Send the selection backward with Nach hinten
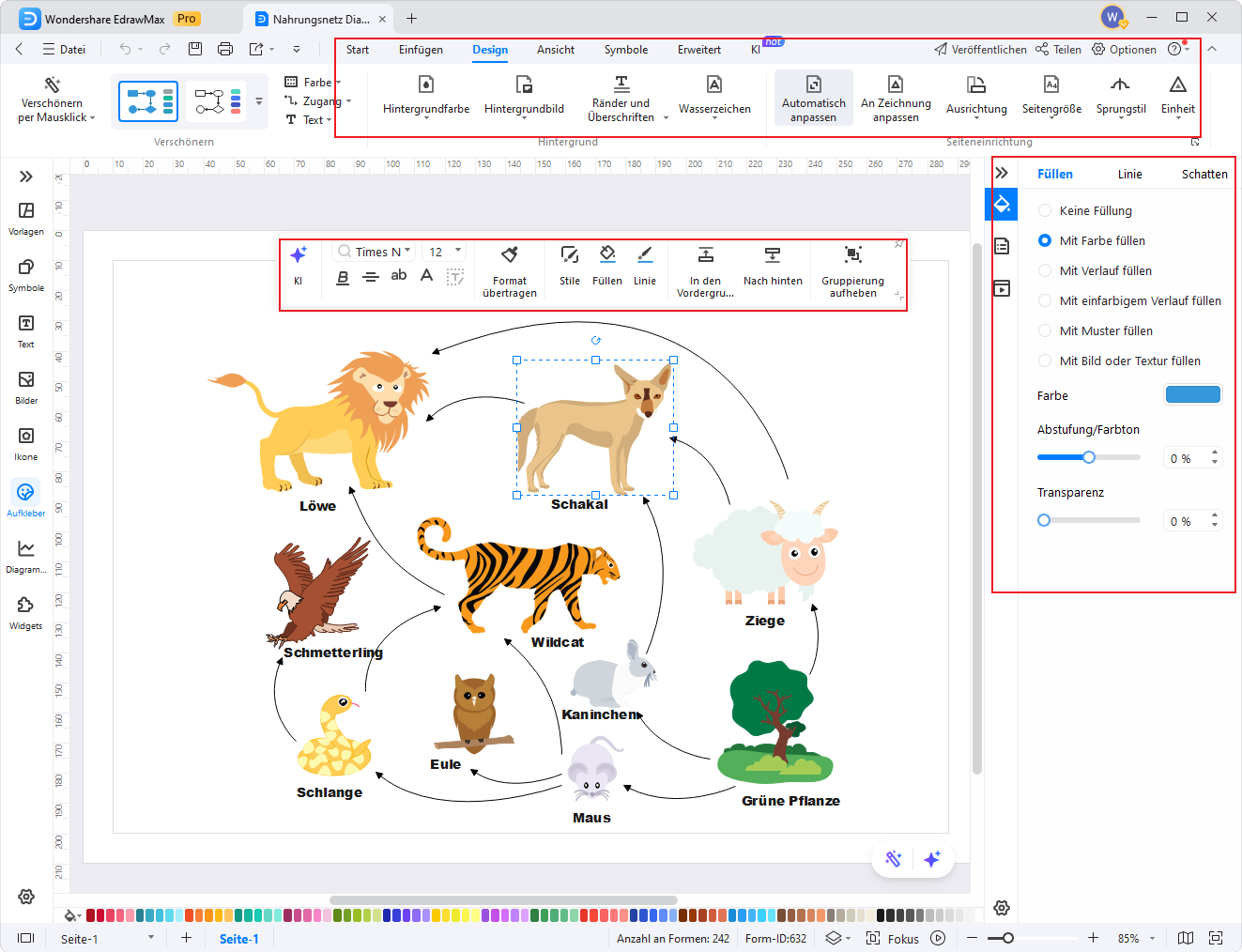1242x952 pixels. click(x=772, y=266)
